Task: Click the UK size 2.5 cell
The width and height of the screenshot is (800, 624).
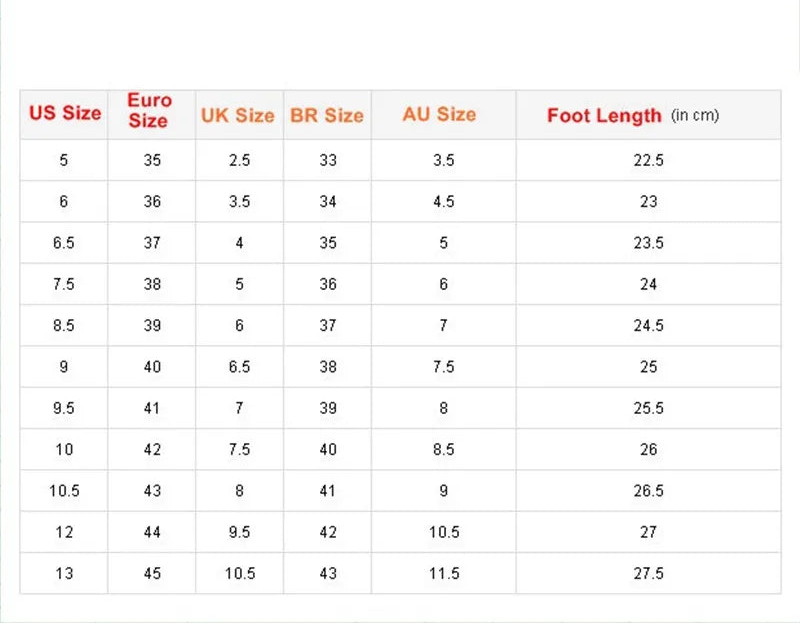Action: coord(239,160)
